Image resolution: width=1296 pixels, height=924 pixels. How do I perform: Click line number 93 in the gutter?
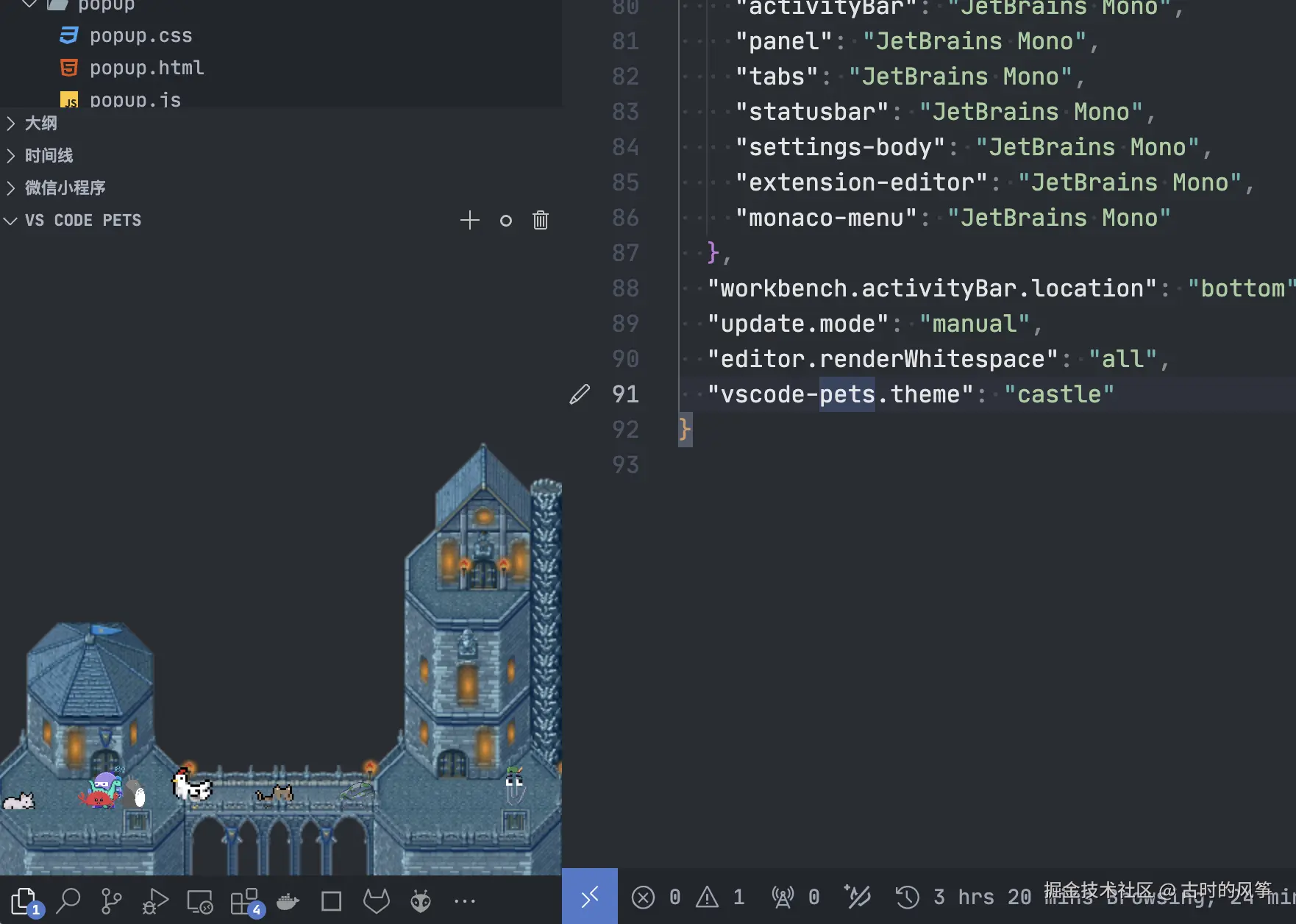pyautogui.click(x=625, y=465)
